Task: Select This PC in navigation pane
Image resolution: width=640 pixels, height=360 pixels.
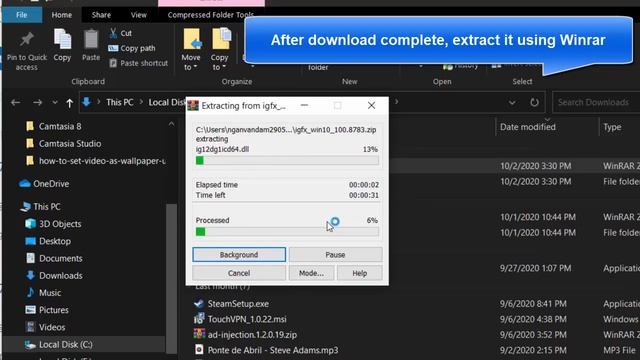Action: (47, 207)
